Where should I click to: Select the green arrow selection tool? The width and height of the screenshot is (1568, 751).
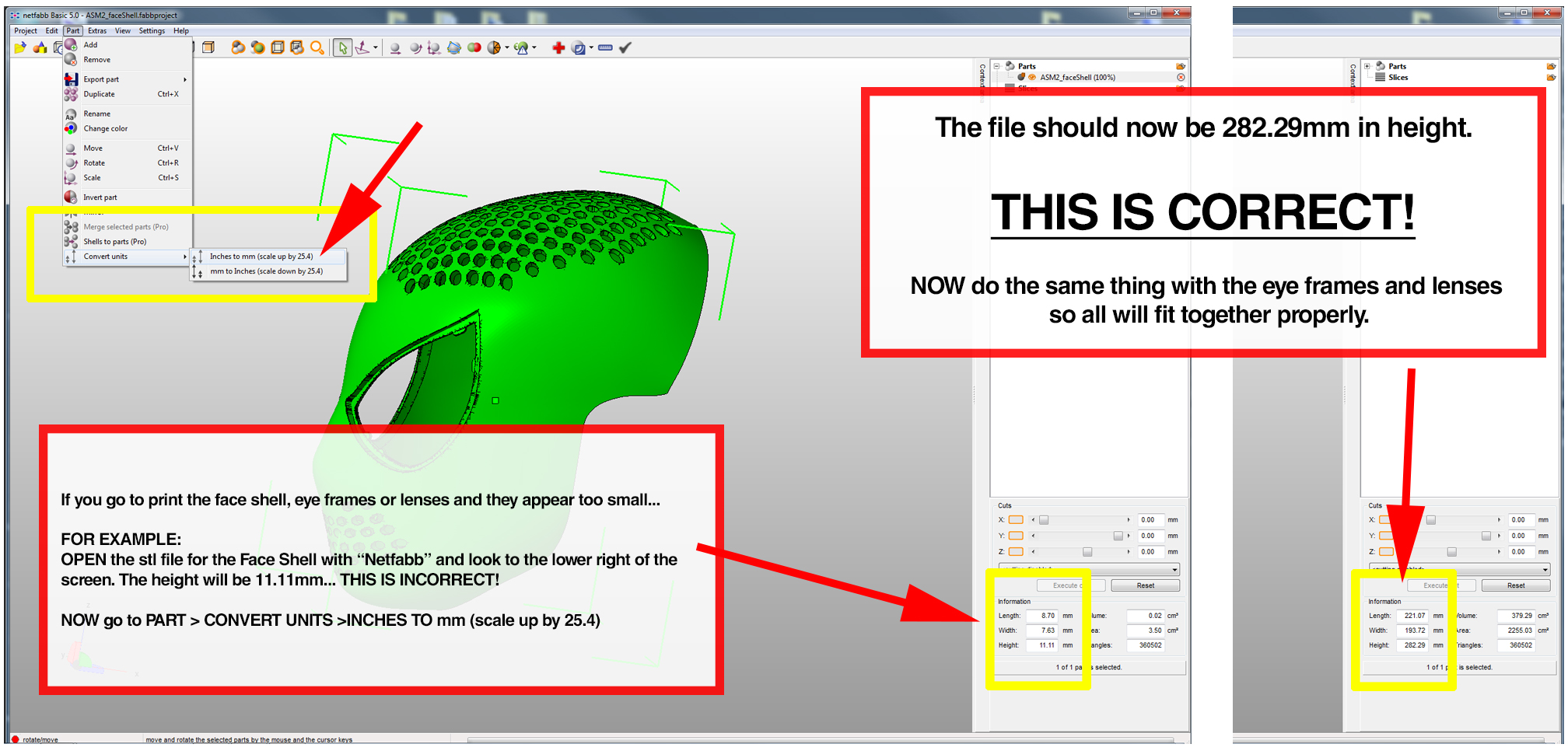click(342, 48)
